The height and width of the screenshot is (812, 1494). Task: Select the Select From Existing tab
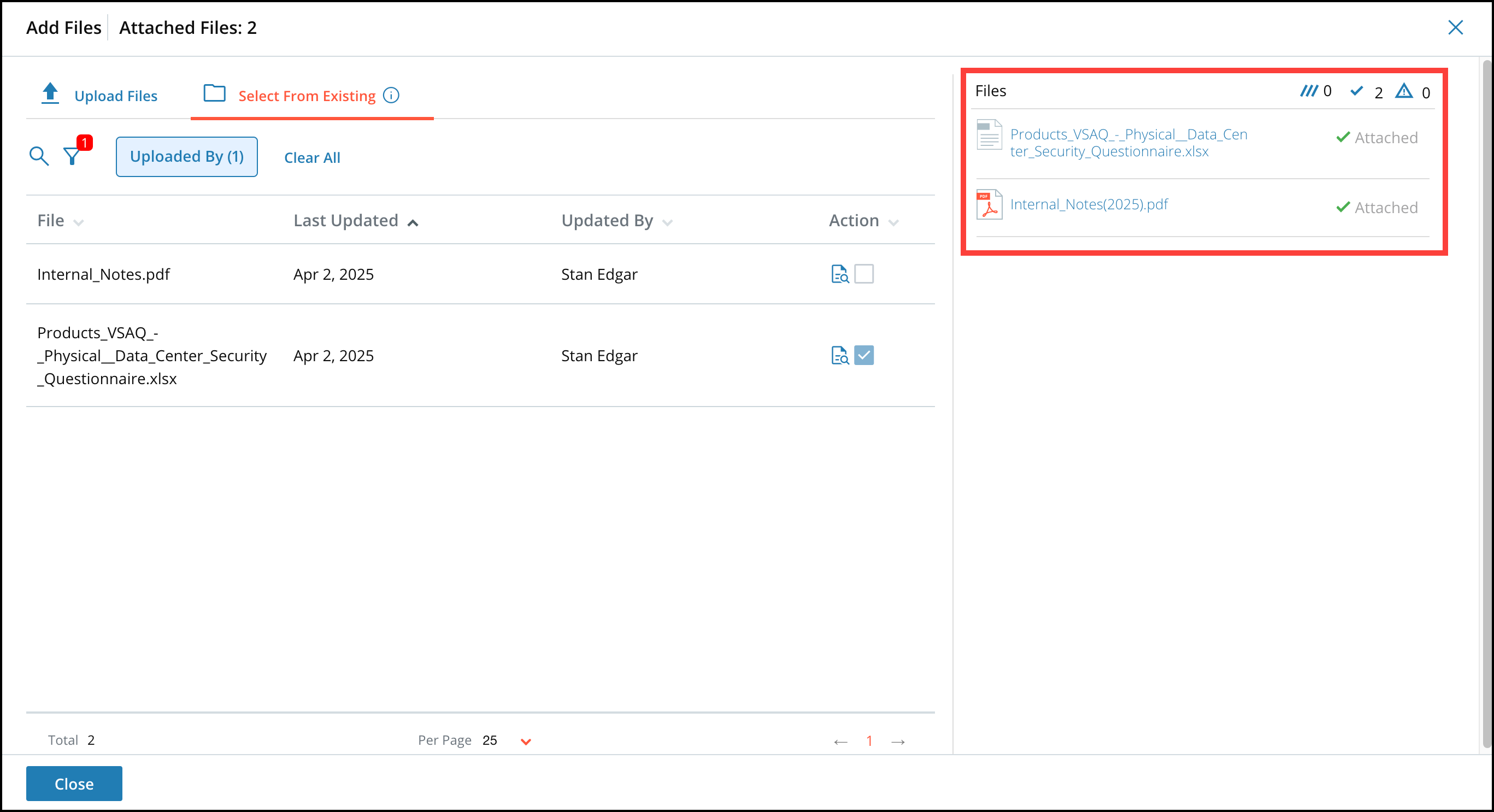[x=307, y=95]
